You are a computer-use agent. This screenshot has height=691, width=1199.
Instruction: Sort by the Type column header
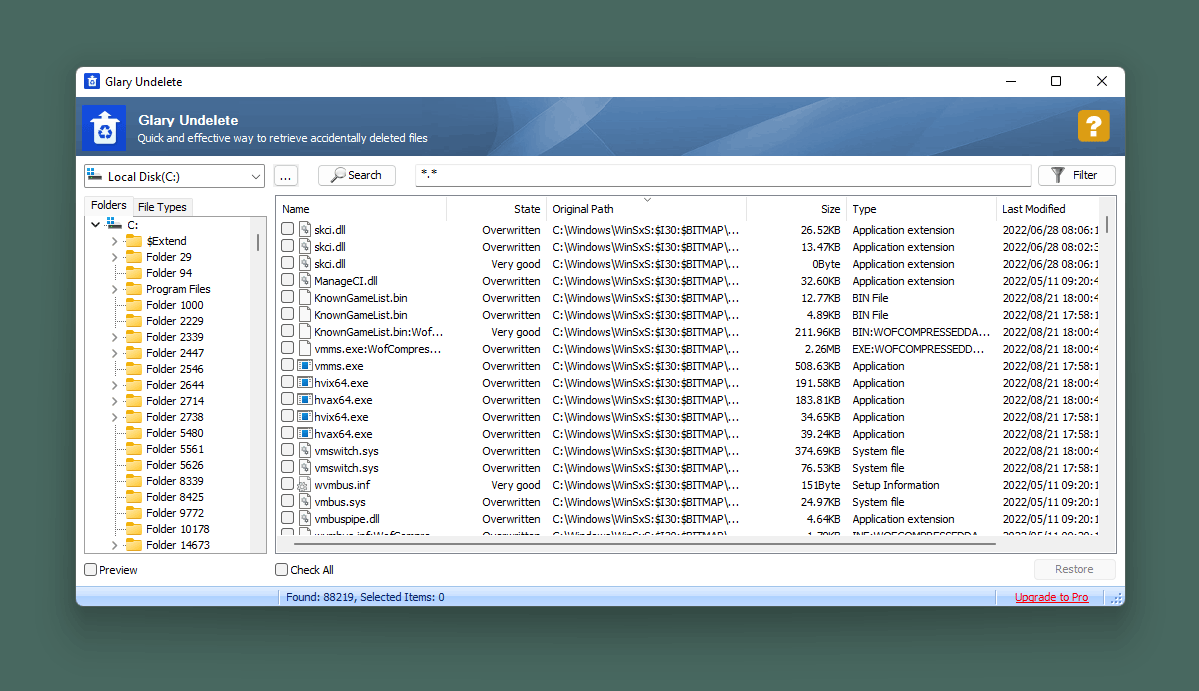pyautogui.click(x=921, y=209)
